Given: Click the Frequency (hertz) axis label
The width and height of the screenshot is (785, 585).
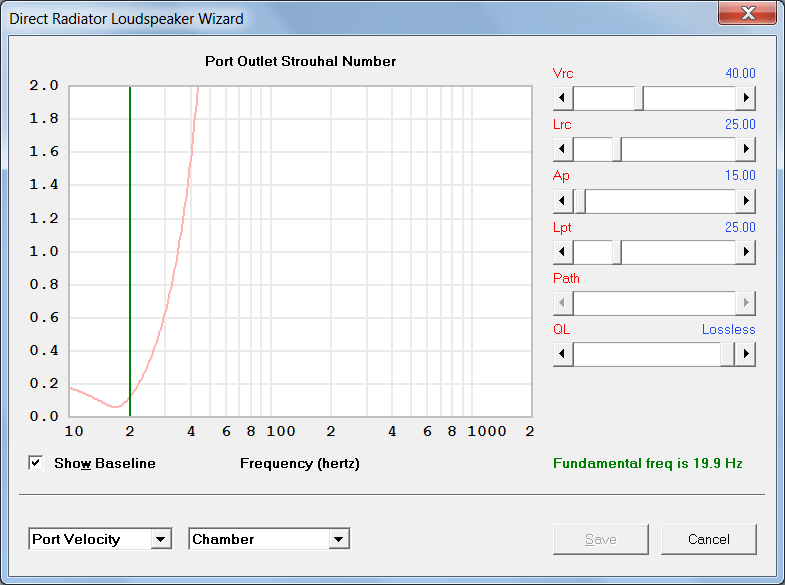Looking at the screenshot, I should coord(300,463).
